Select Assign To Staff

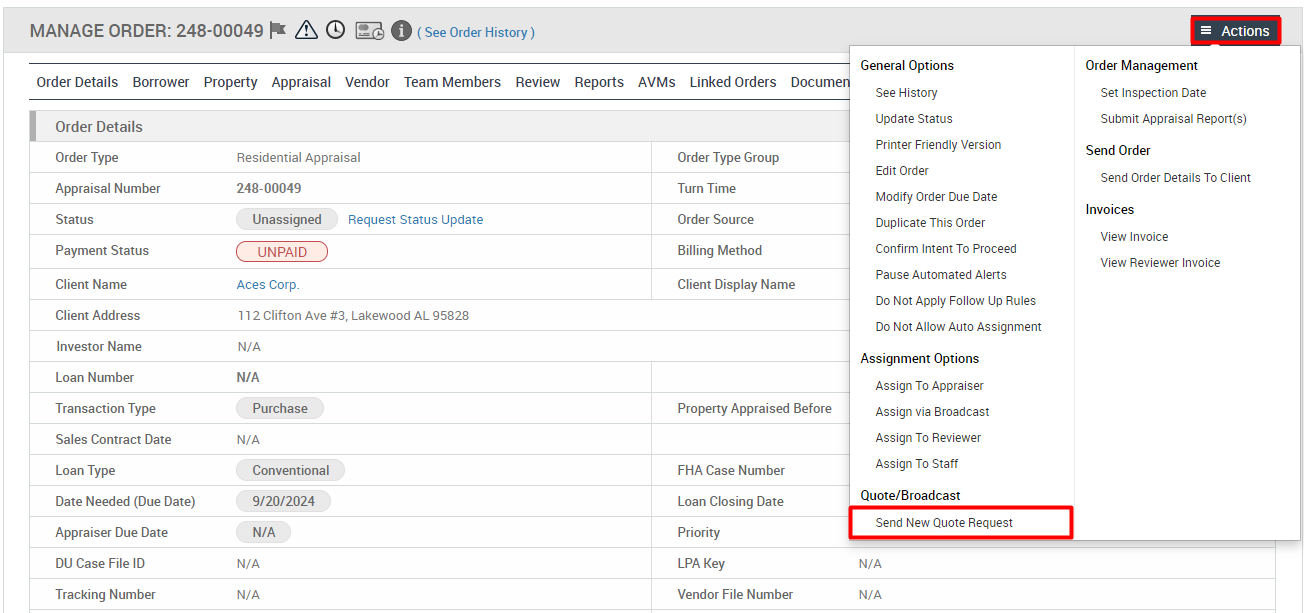pyautogui.click(x=917, y=464)
